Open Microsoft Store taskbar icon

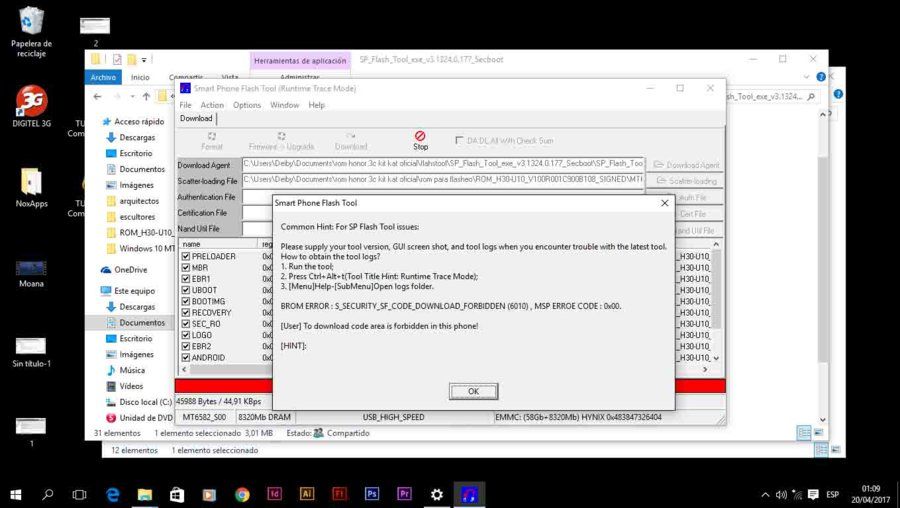(x=177, y=494)
